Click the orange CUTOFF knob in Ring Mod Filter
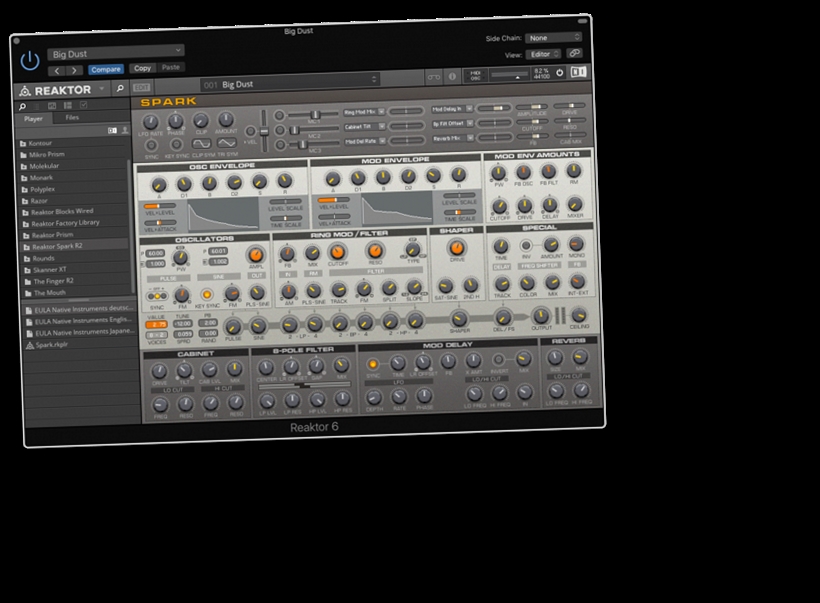This screenshot has width=820, height=603. (x=337, y=252)
